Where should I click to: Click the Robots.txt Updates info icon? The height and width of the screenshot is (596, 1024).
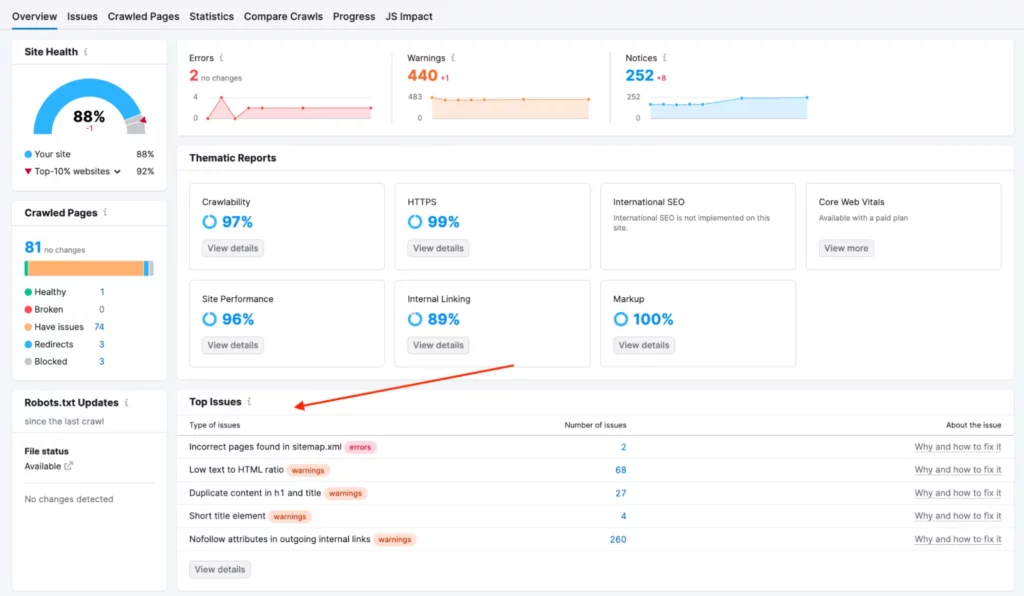click(x=126, y=403)
